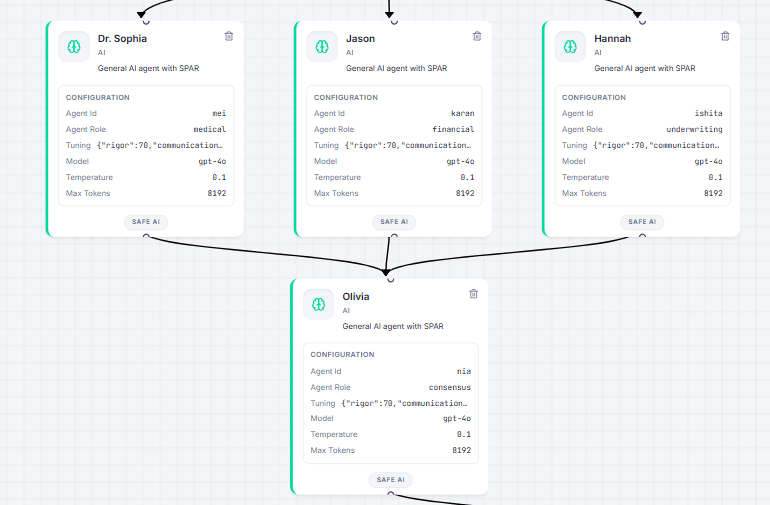This screenshot has height=505, width=770.
Task: Click CONFIGURATION header in Dr. Sophia card
Action: 98,98
